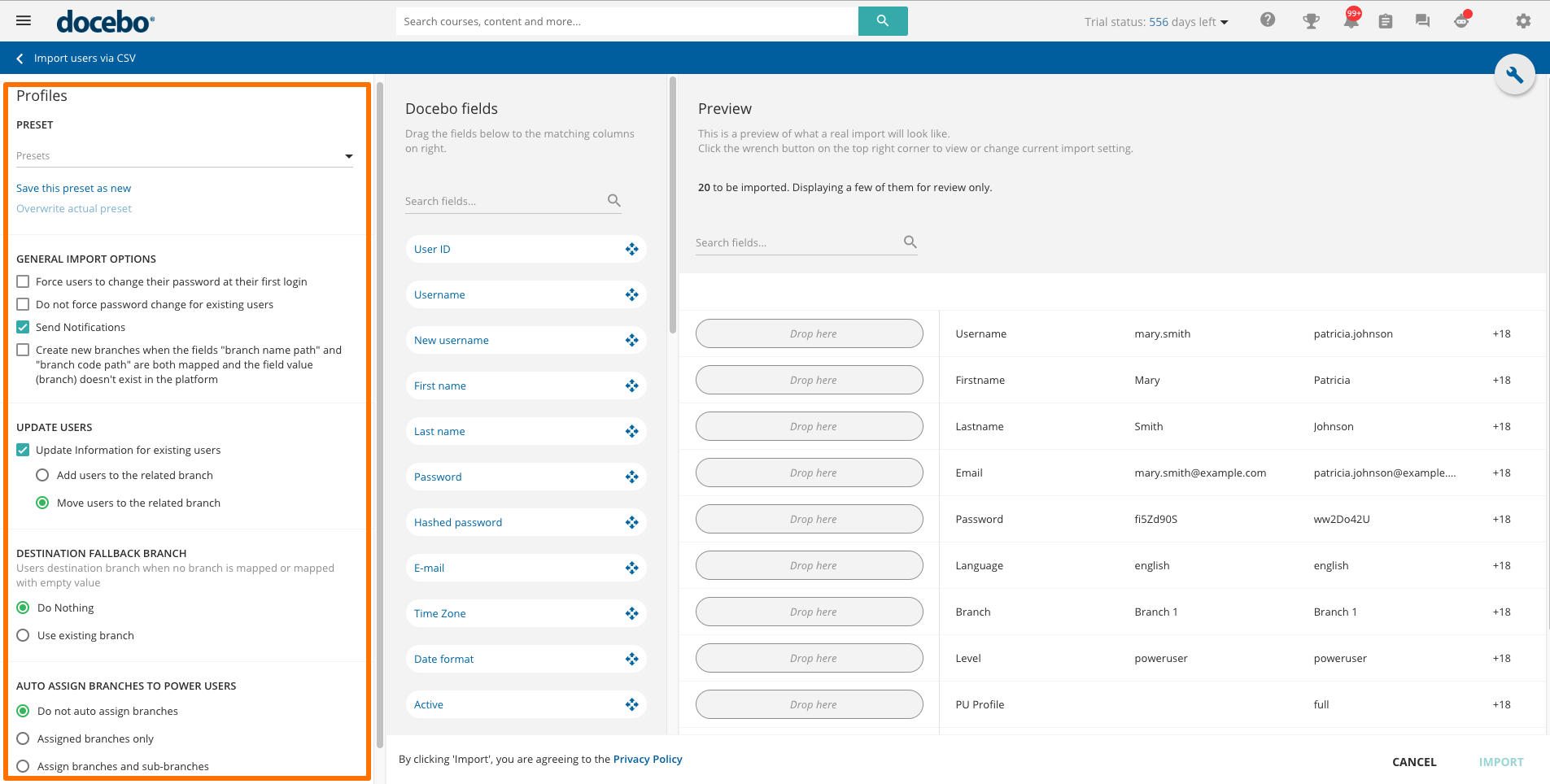Select Add users to the related branch
The height and width of the screenshot is (784, 1550).
coord(42,476)
